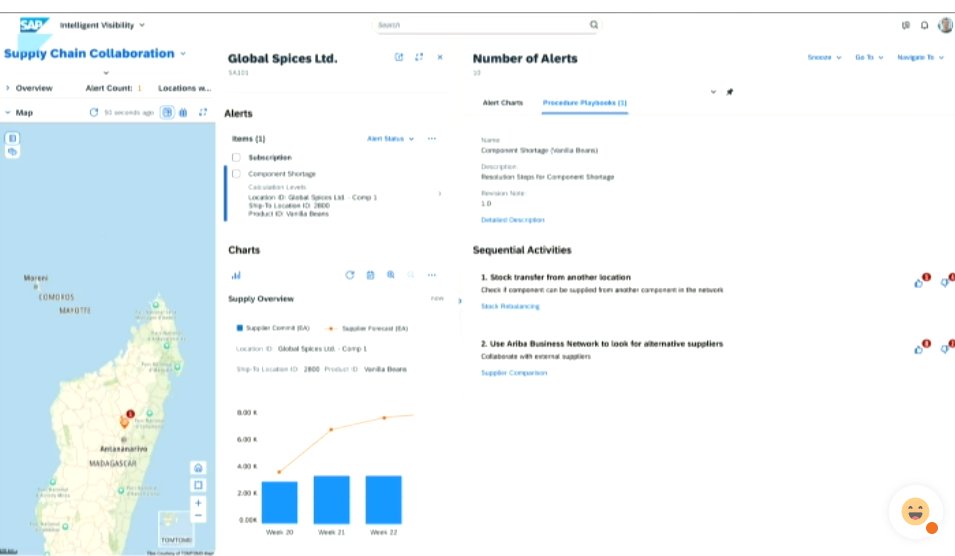
Task: Click the rectangular zoom selection map button
Action: pyautogui.click(x=198, y=485)
